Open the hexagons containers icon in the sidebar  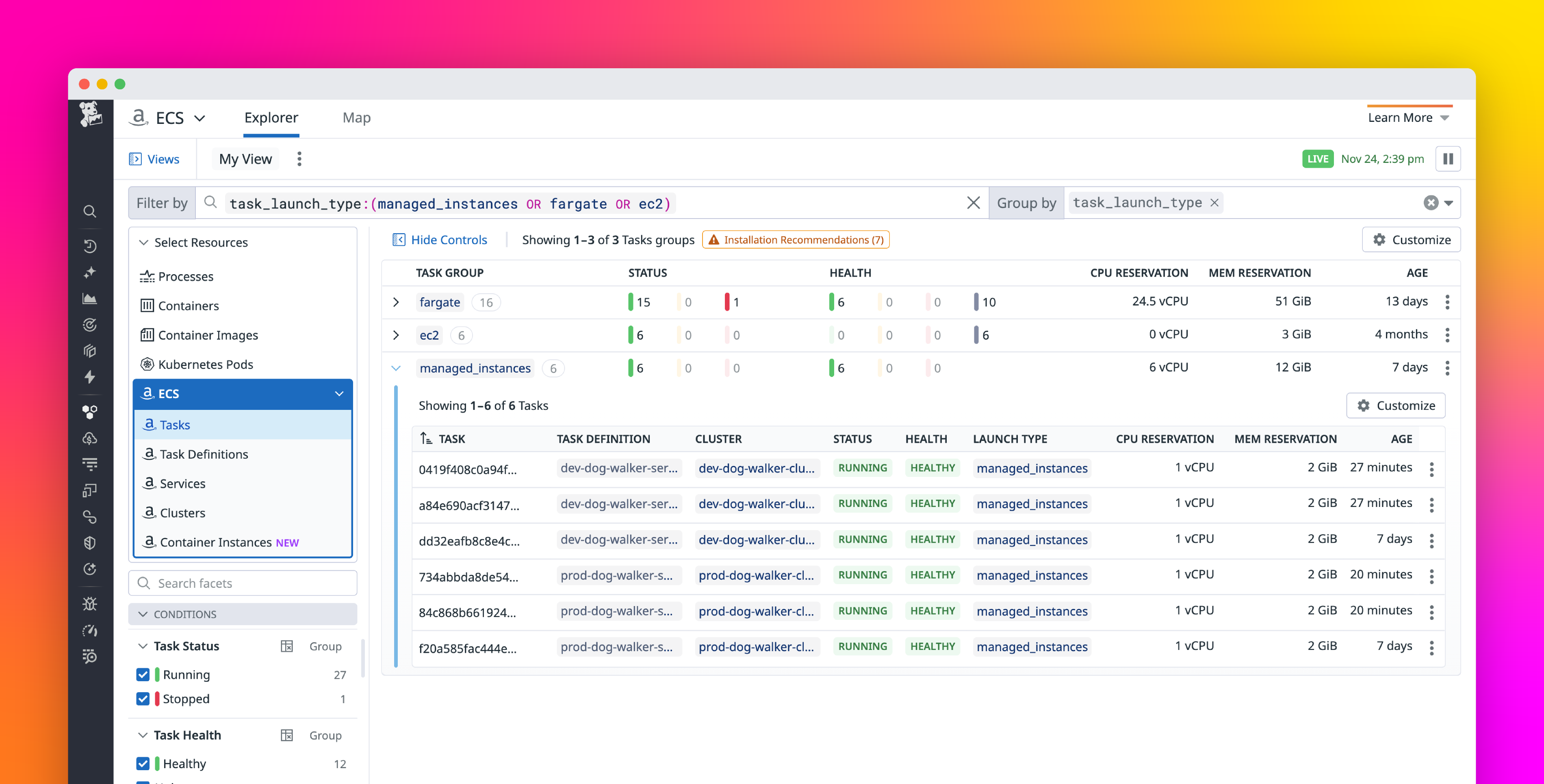tap(90, 411)
